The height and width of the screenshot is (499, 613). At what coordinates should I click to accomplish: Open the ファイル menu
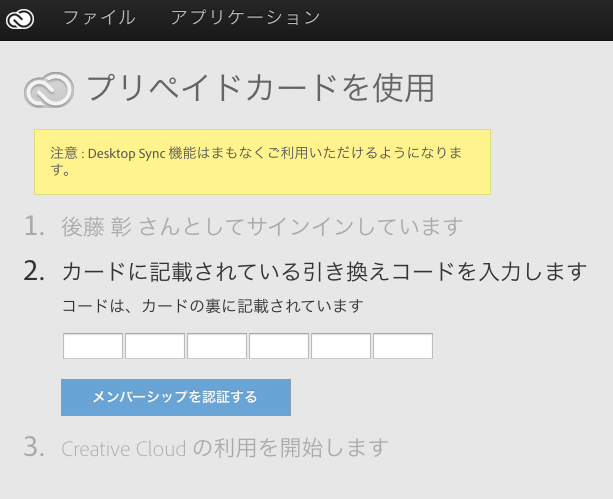99,18
